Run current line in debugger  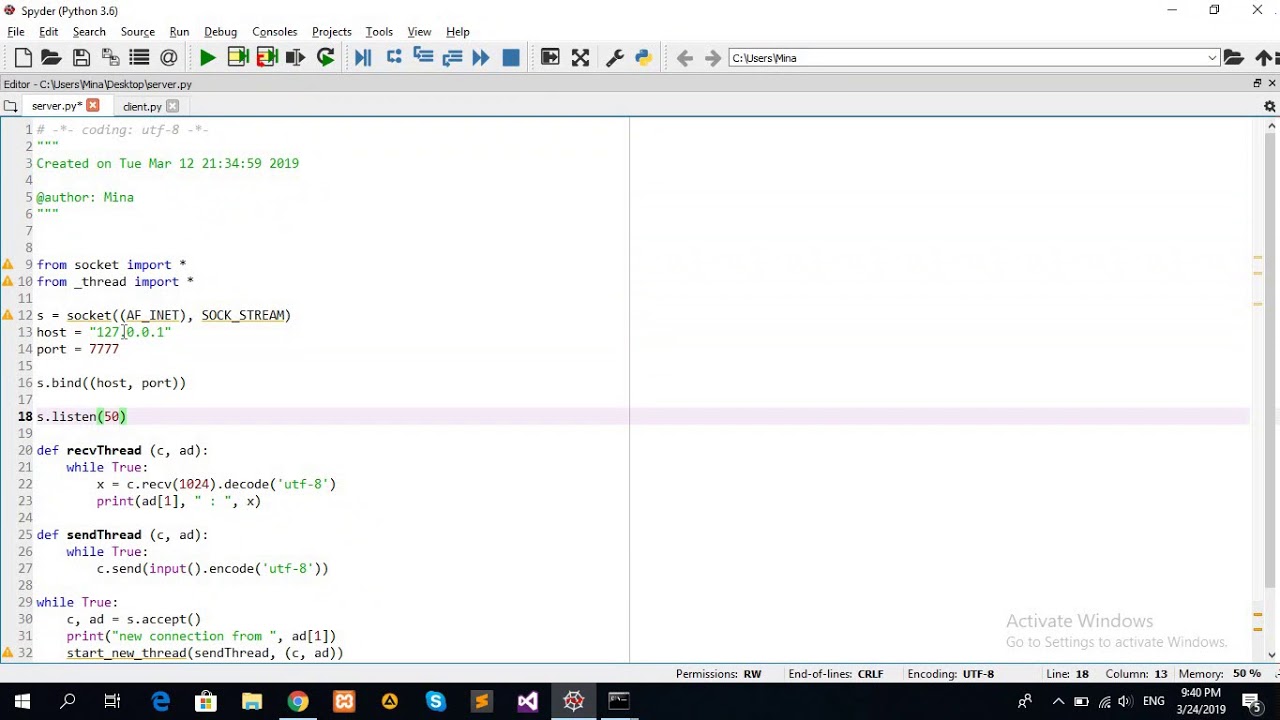[x=393, y=58]
